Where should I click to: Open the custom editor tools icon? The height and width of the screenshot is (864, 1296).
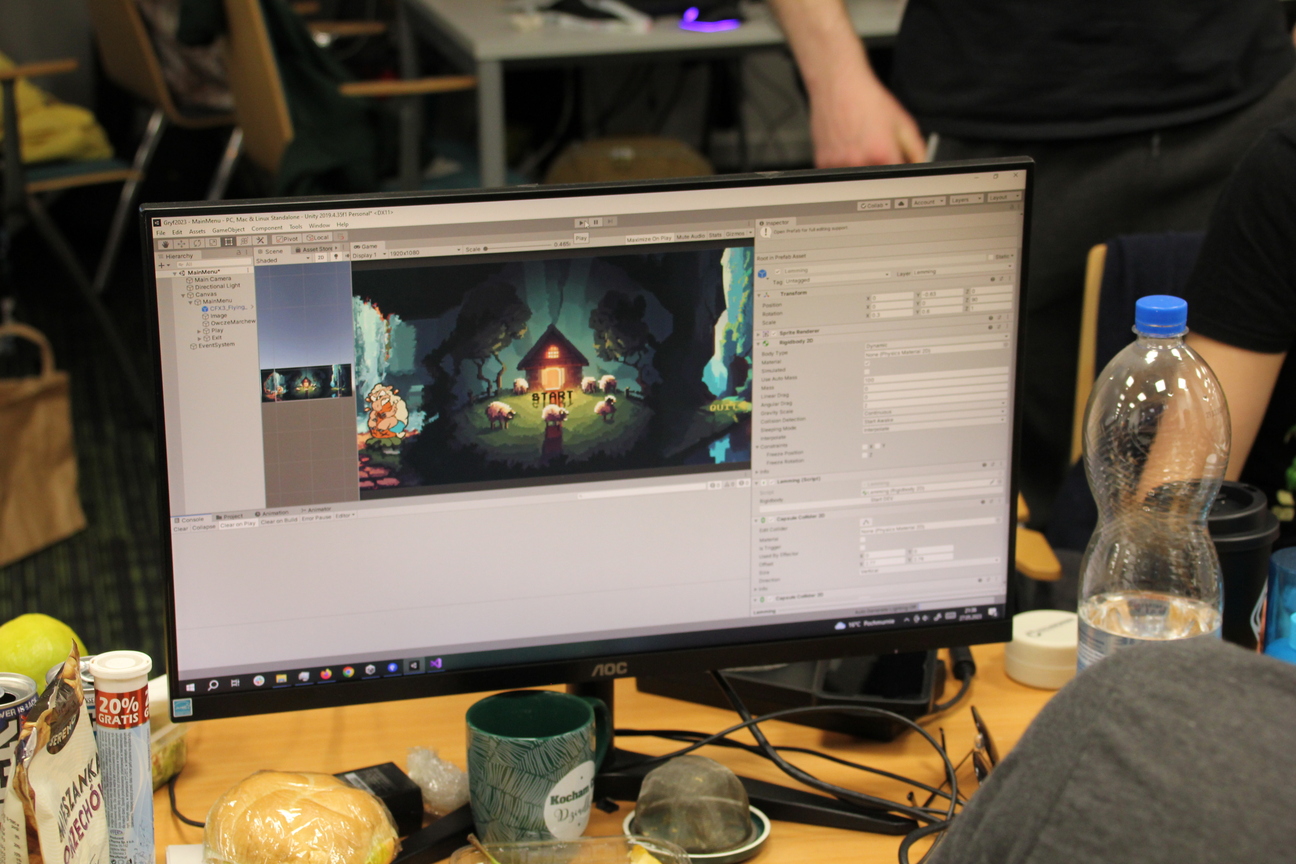point(260,240)
